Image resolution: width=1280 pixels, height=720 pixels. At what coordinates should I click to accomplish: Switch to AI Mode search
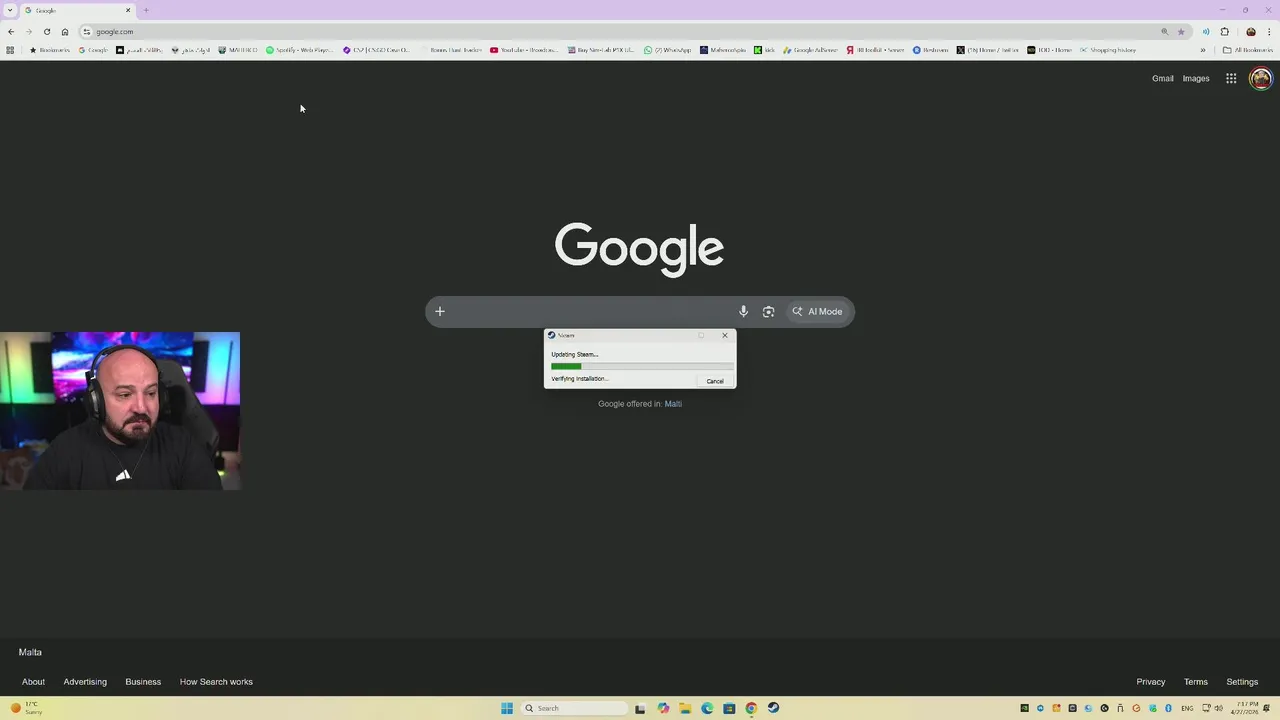tap(817, 312)
